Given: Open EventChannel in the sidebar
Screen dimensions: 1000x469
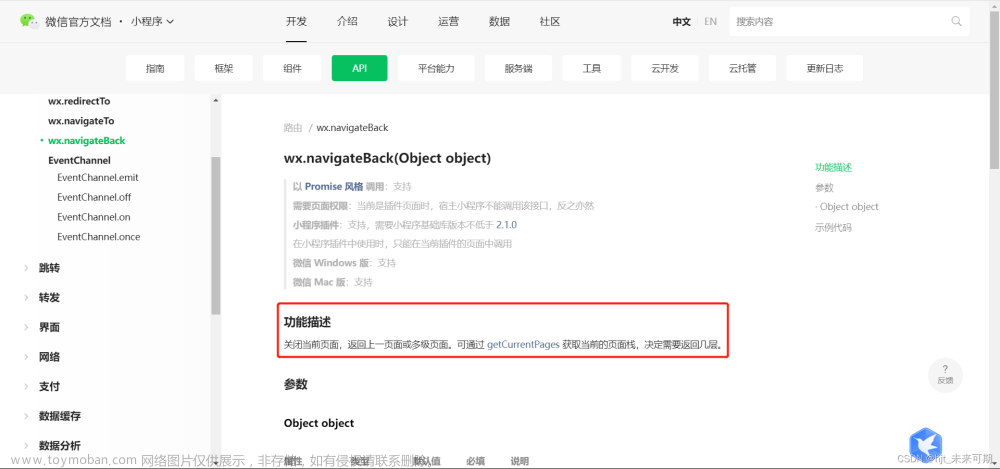Looking at the screenshot, I should (79, 160).
